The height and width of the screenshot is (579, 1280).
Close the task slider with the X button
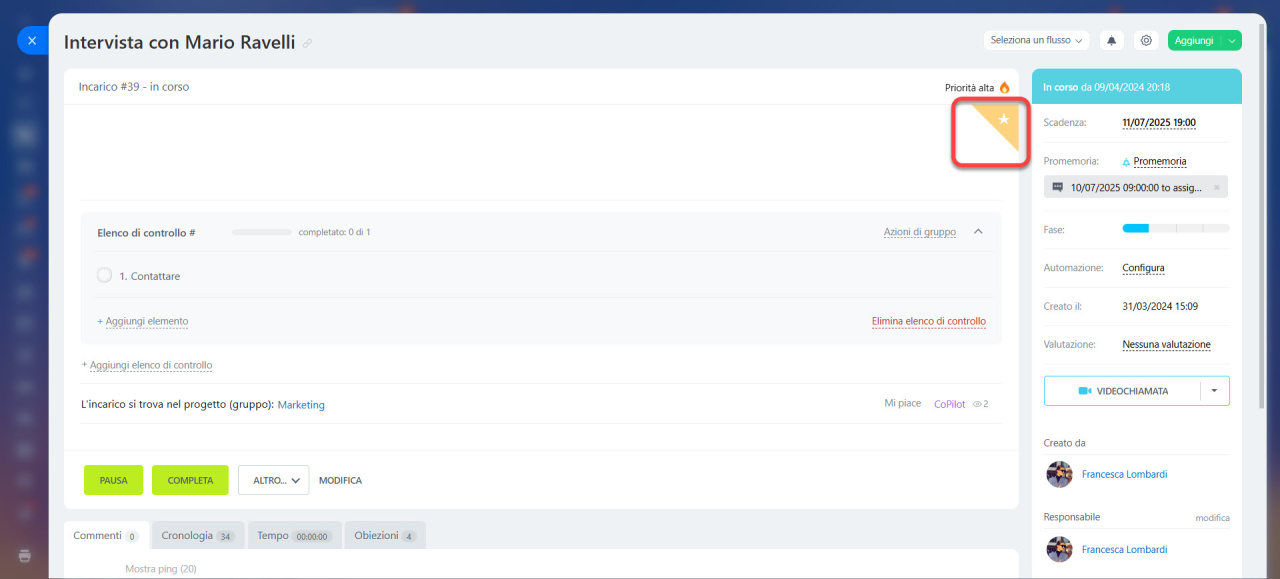tap(32, 41)
